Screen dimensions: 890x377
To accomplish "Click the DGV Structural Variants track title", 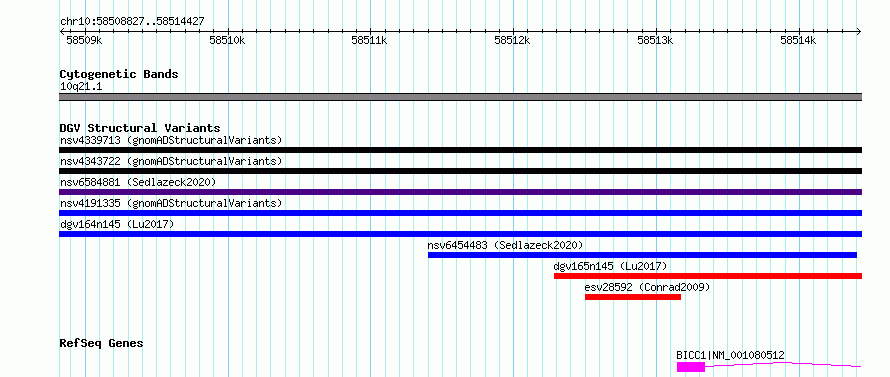I will click(x=140, y=128).
